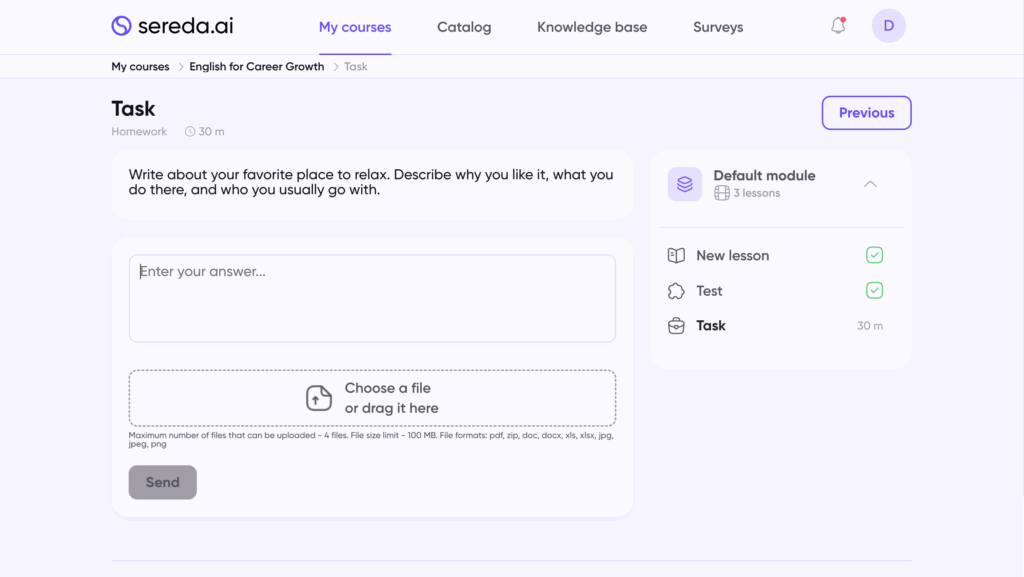Click the Send button

163,482
